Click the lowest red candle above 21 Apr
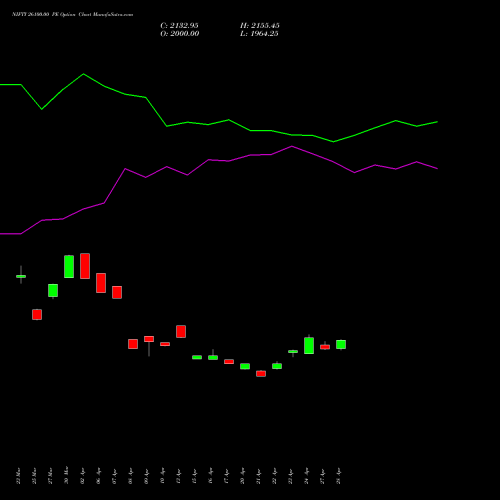The image size is (500, 500). tap(261, 374)
